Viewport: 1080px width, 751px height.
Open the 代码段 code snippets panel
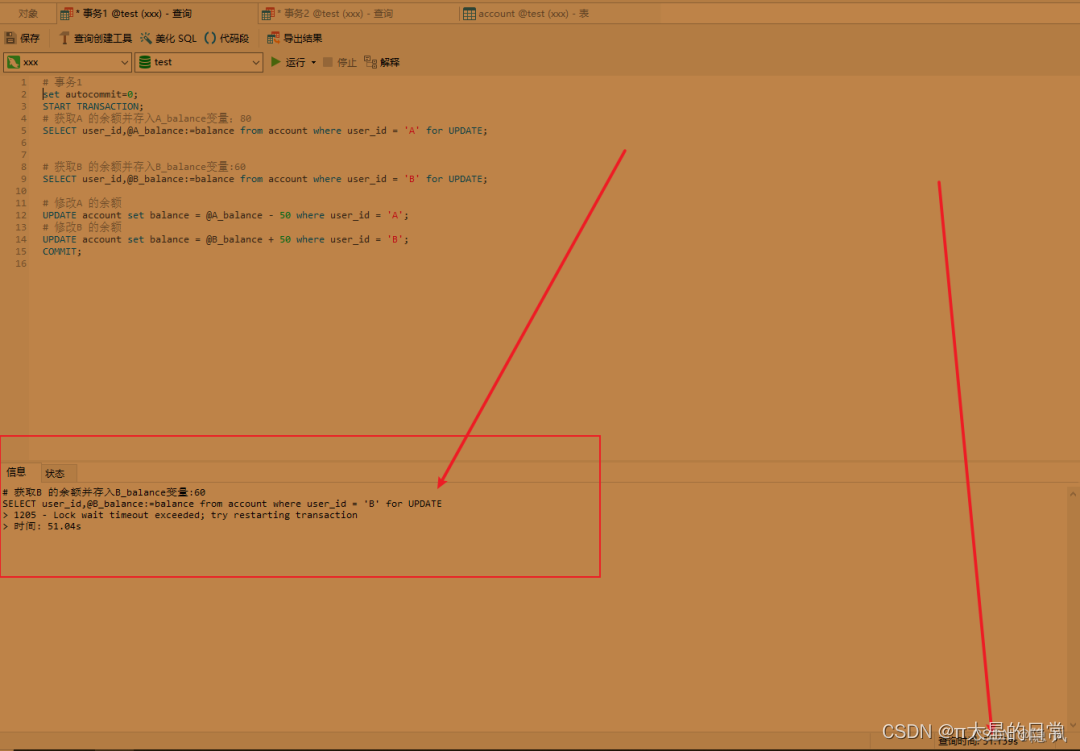(227, 39)
